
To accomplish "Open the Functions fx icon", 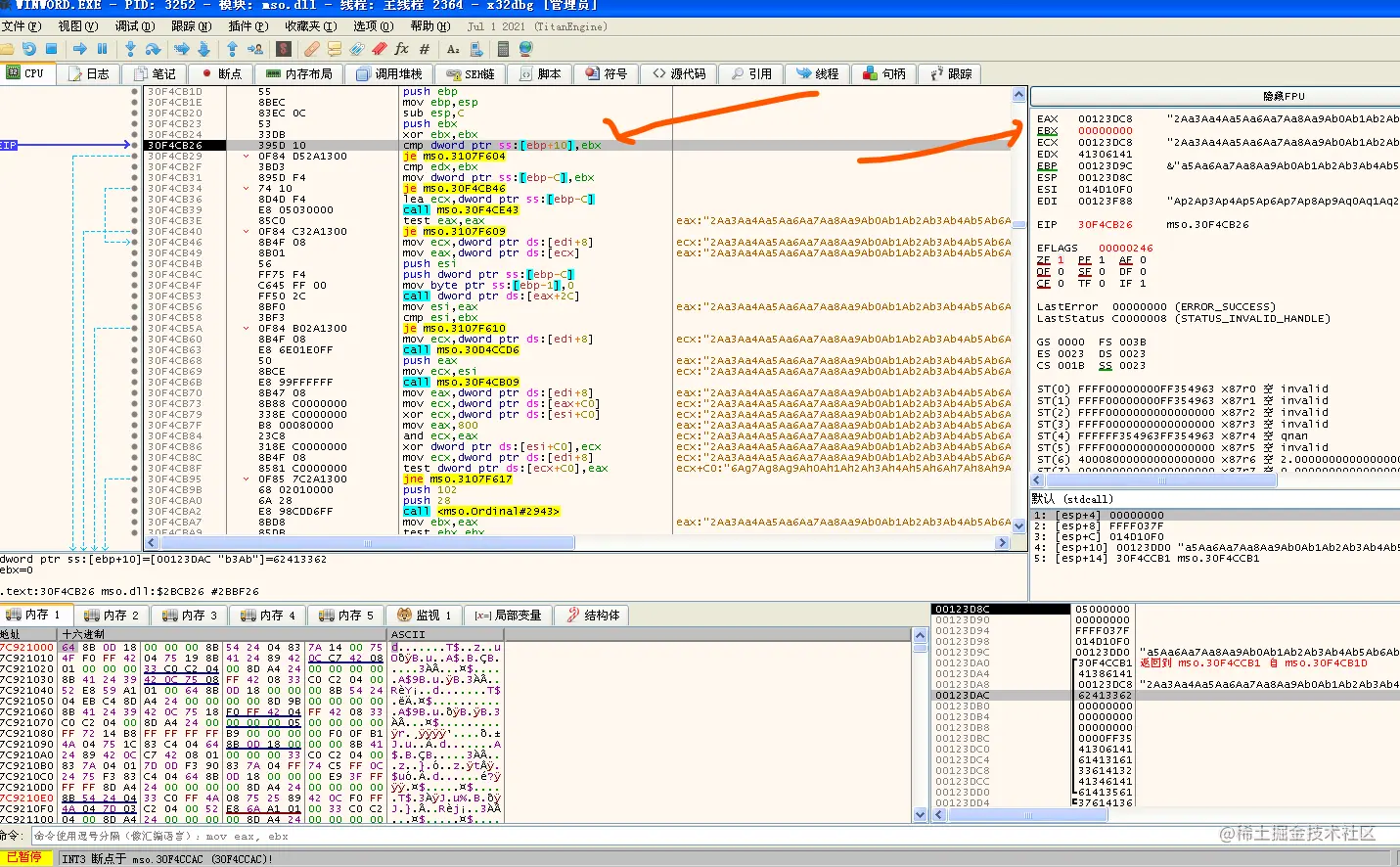I will [401, 49].
